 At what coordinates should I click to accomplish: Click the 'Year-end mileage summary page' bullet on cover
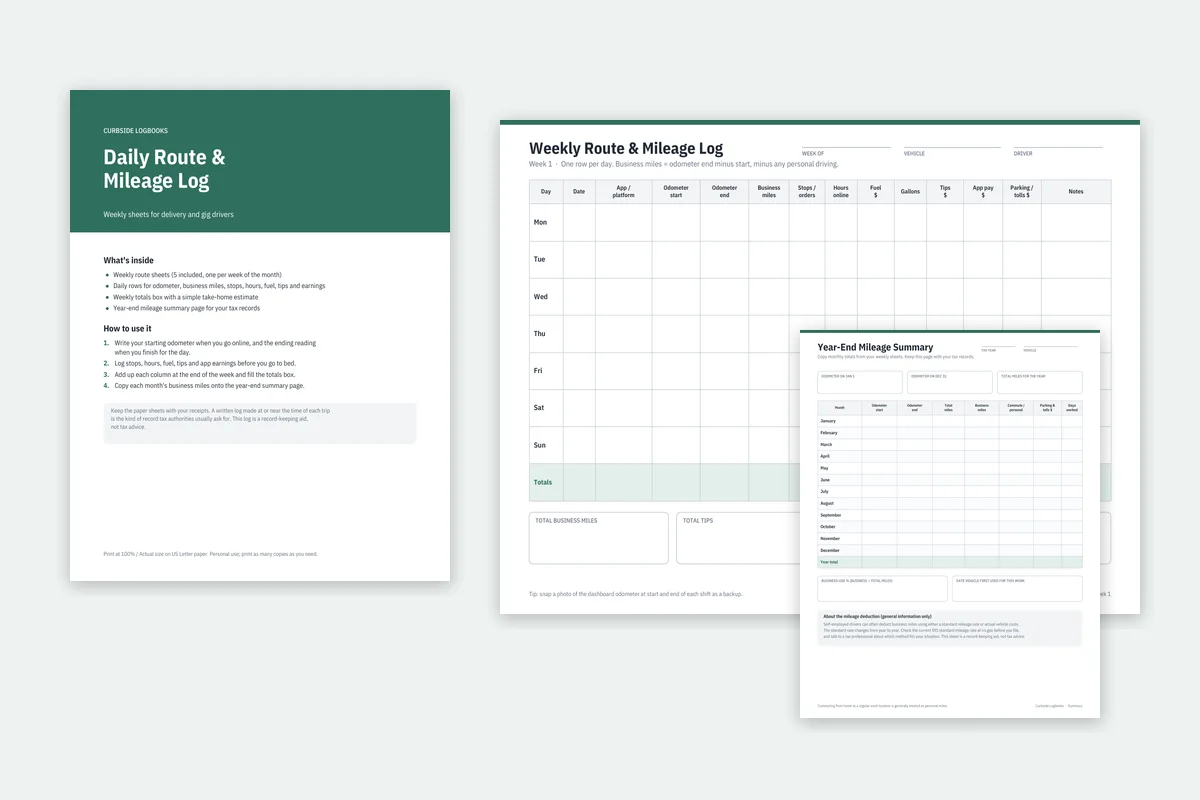pyautogui.click(x=186, y=308)
